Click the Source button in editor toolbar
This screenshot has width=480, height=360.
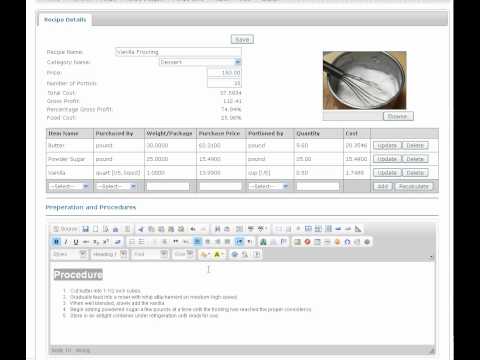tap(65, 229)
